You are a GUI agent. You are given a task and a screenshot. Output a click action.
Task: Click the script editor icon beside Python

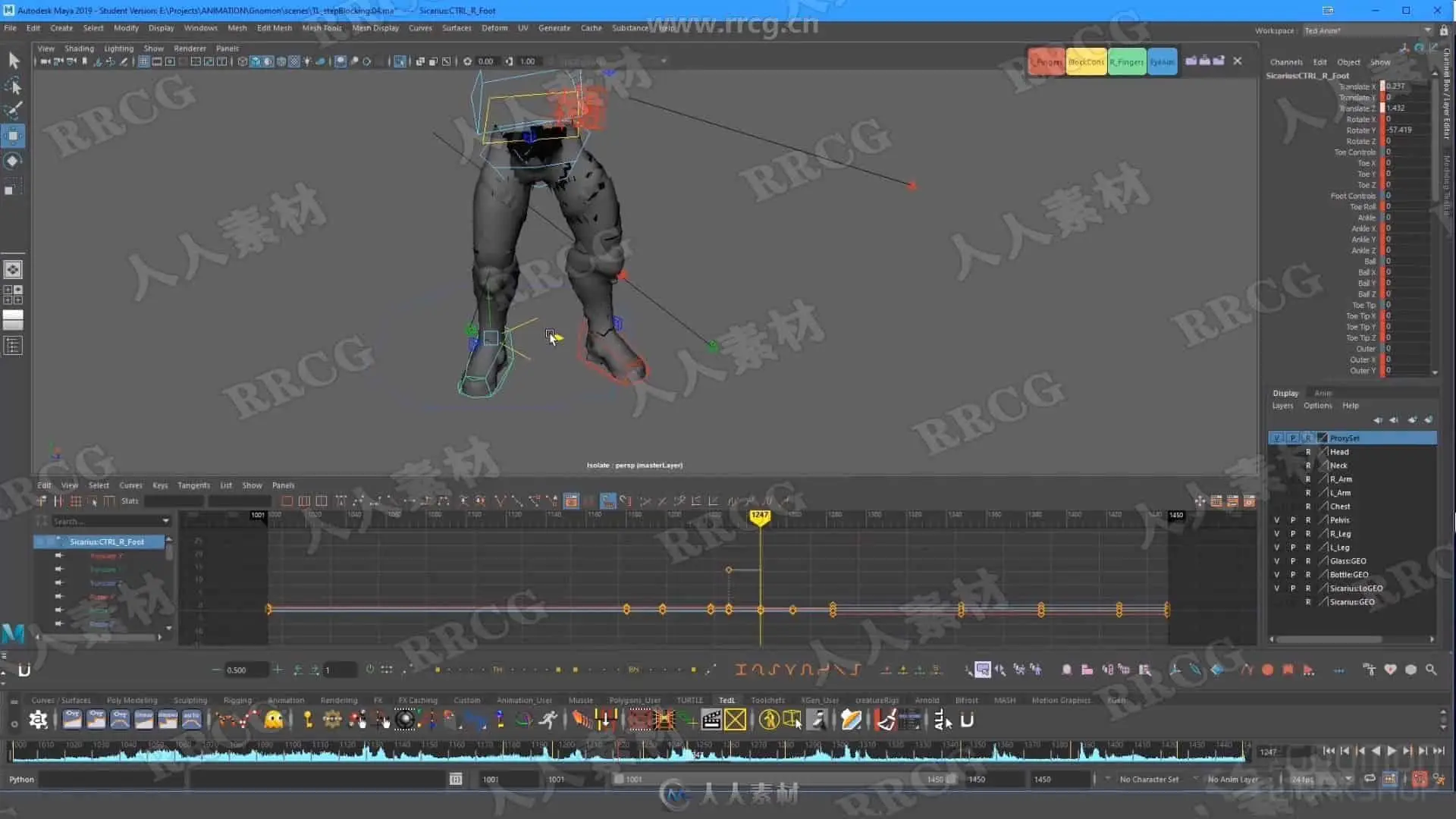point(456,779)
